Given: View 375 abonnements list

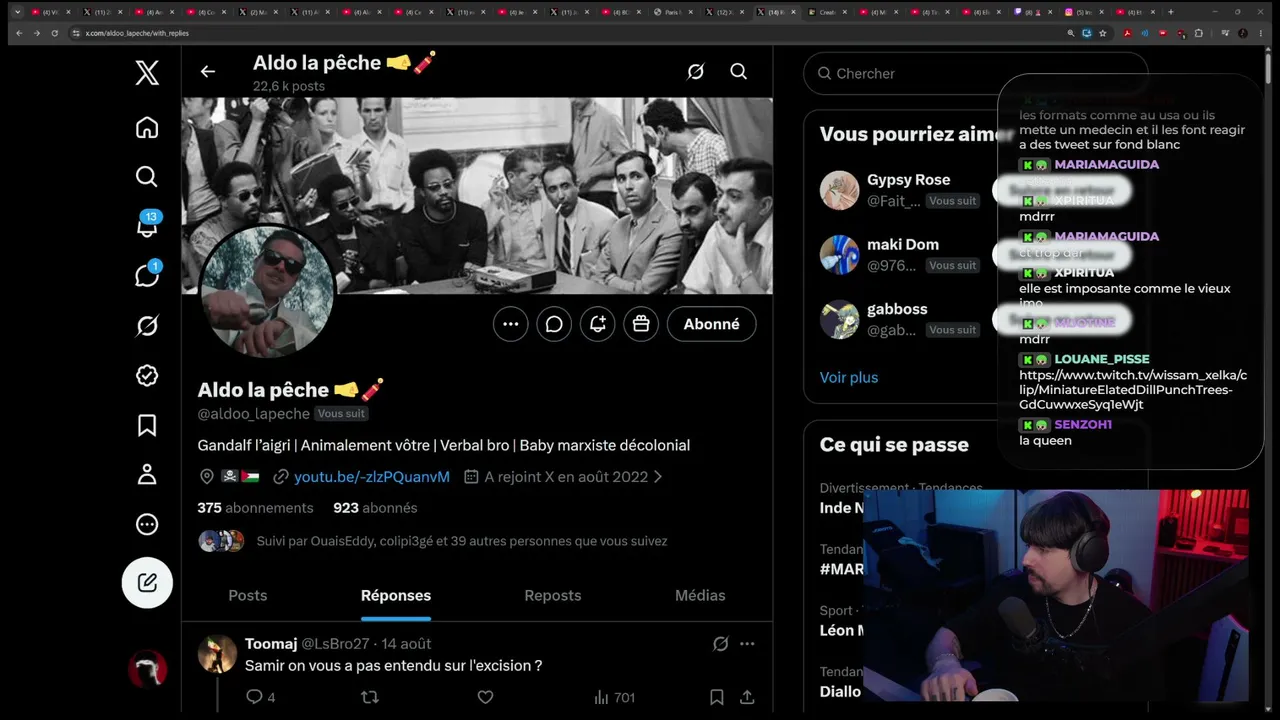Looking at the screenshot, I should [x=255, y=508].
